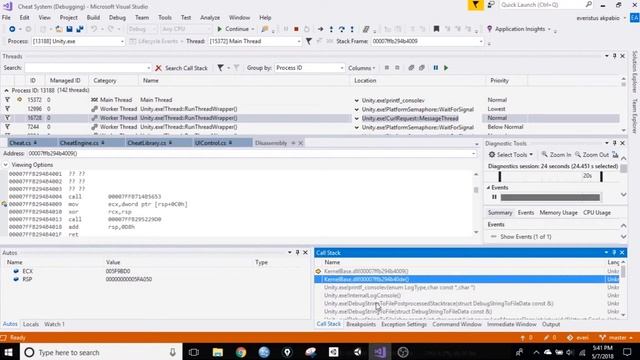Screen dimensions: 640x360
Task: Stop debugging with the red square icon
Action: point(296,29)
